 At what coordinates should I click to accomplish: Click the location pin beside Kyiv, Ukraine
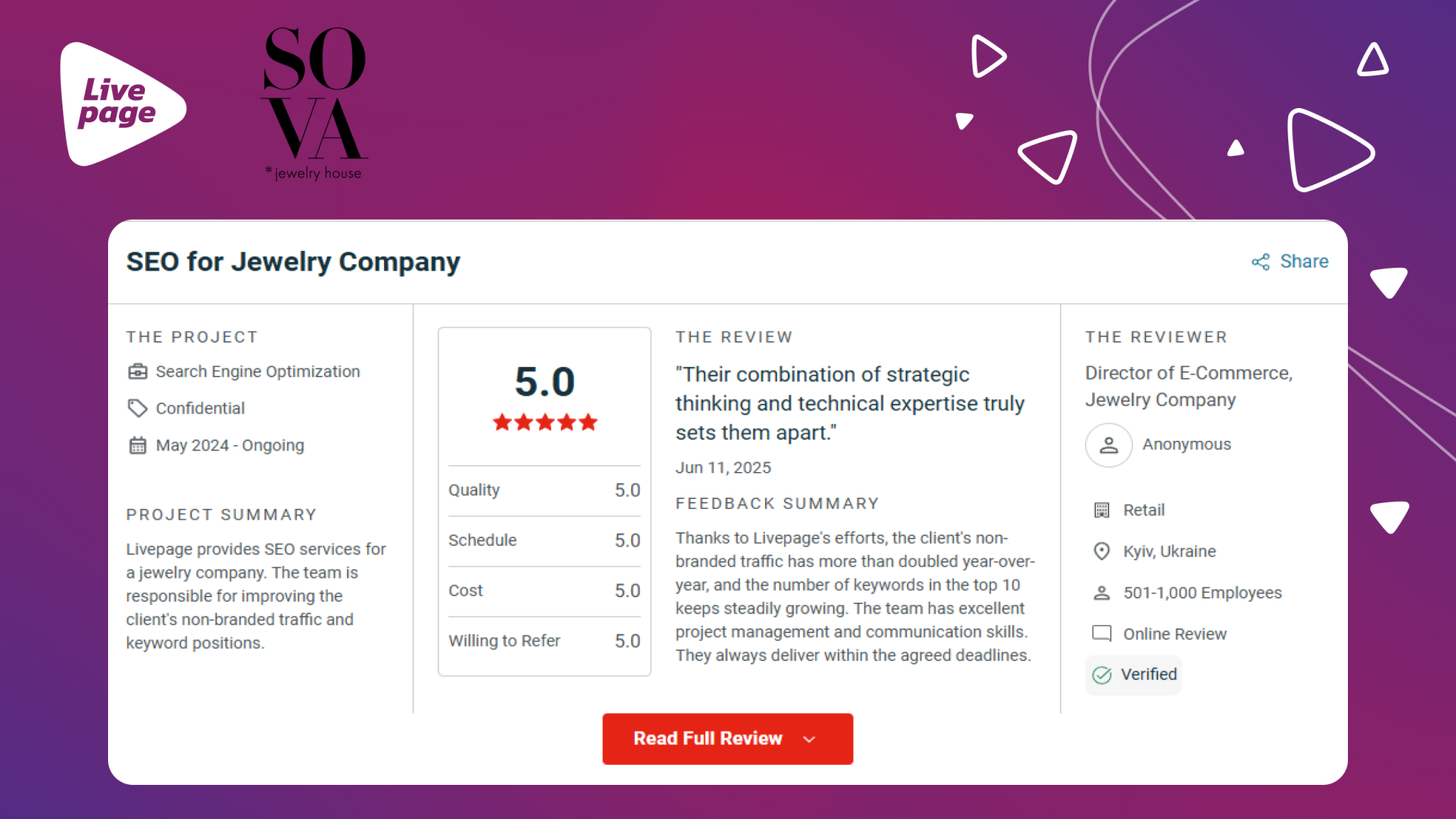[1101, 551]
